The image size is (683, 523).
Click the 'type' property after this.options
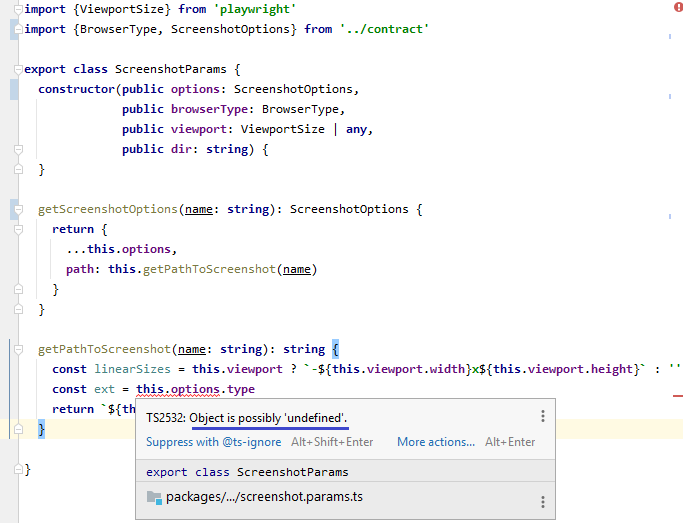(x=241, y=389)
